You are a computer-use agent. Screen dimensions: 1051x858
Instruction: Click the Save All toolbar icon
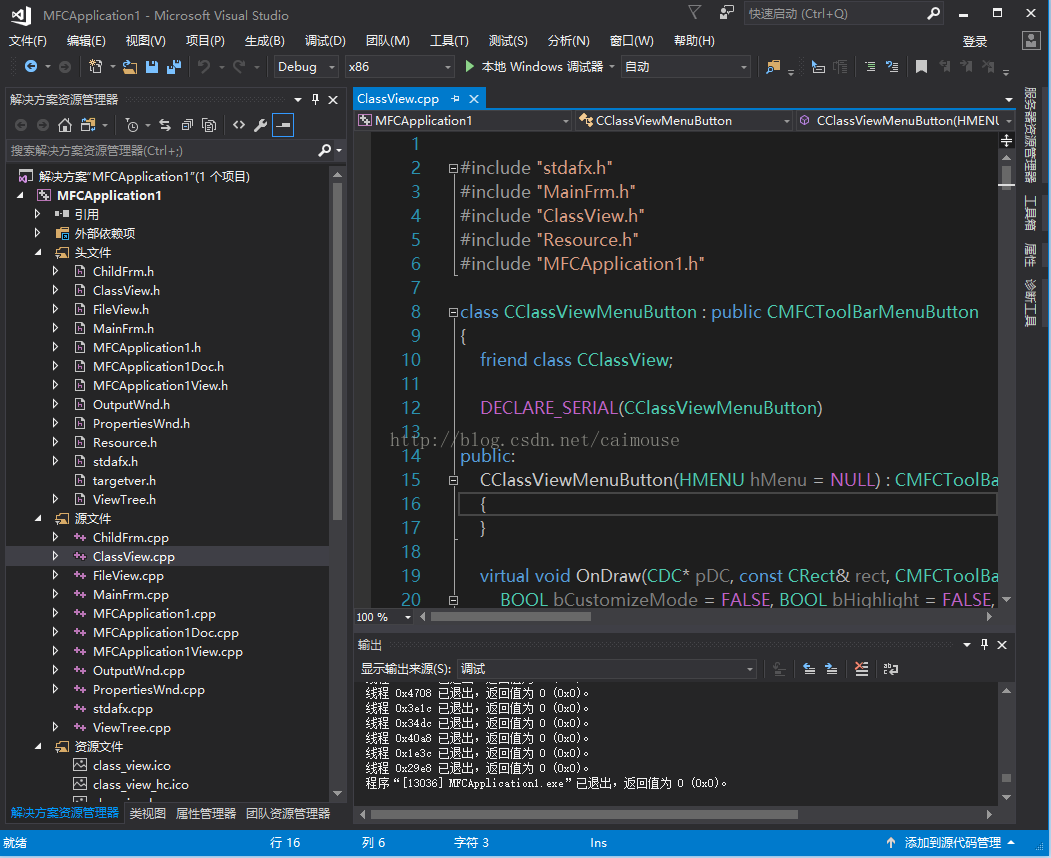click(174, 66)
